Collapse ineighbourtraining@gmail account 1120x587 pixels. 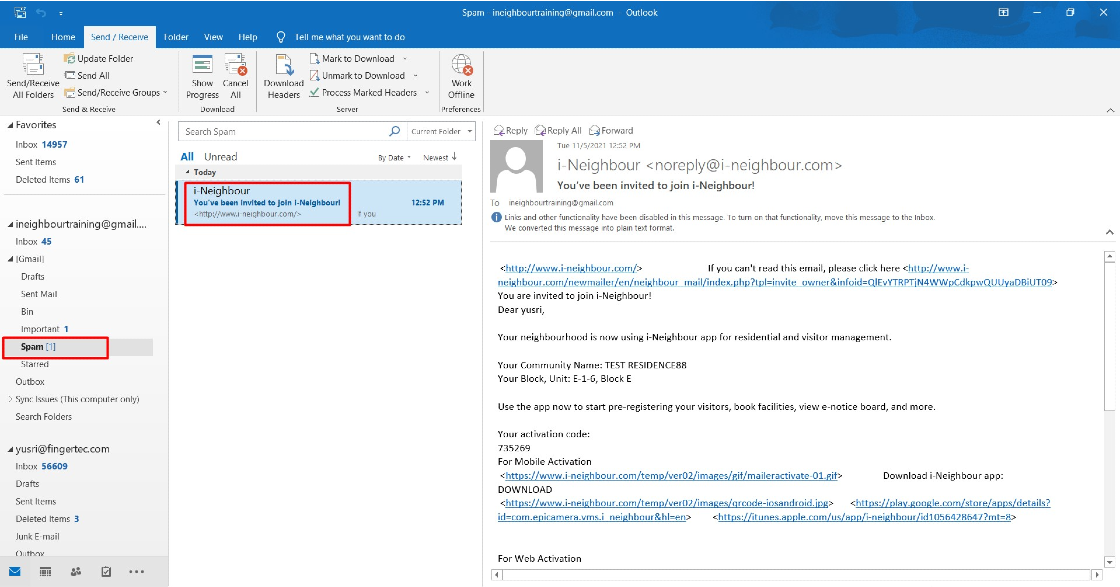click(11, 224)
